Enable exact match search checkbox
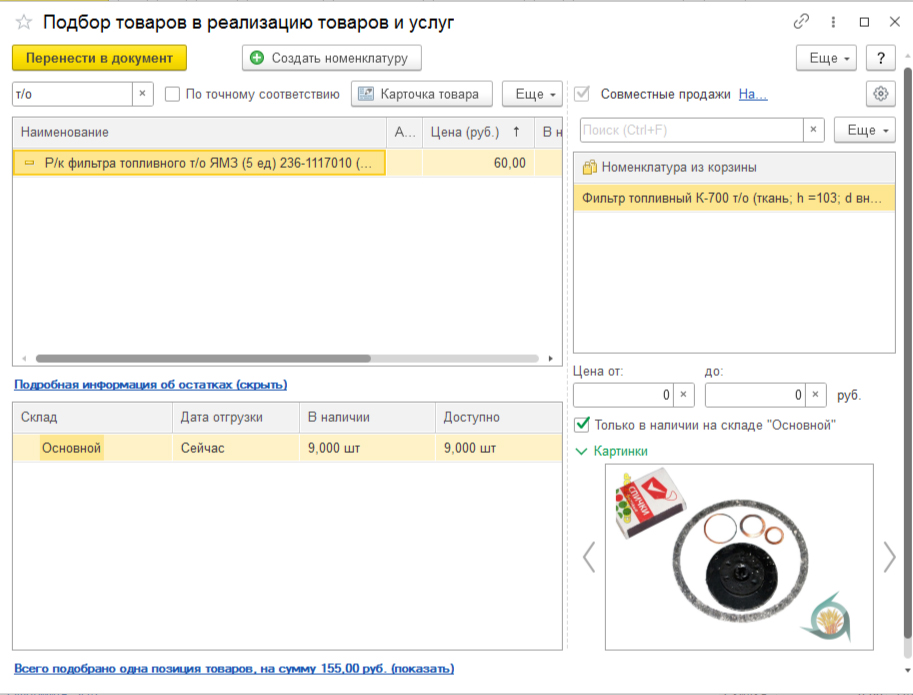This screenshot has width=913, height=695. [x=173, y=94]
